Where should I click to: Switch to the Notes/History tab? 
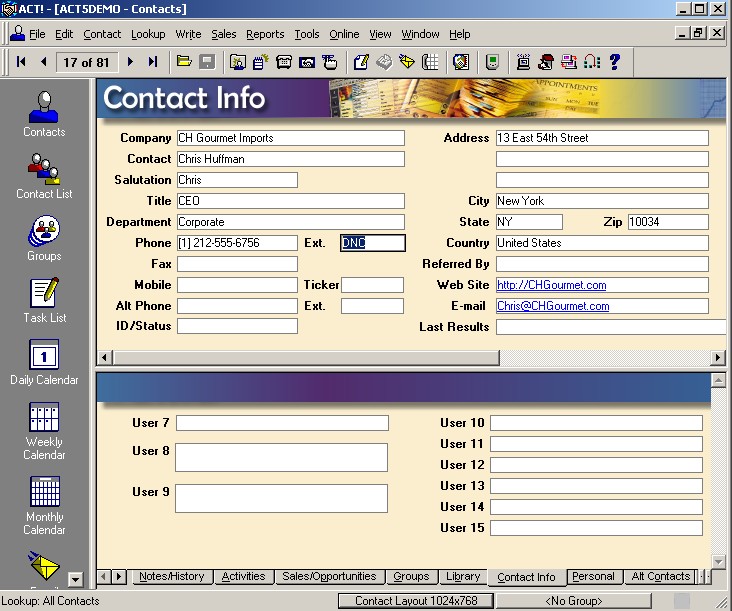coord(171,576)
